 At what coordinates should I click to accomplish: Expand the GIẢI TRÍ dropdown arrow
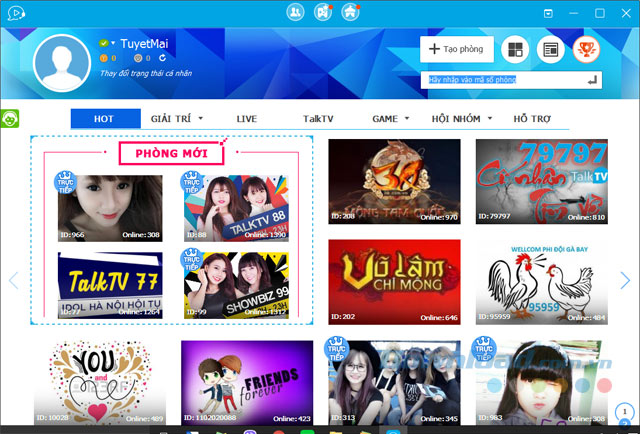pyautogui.click(x=200, y=118)
